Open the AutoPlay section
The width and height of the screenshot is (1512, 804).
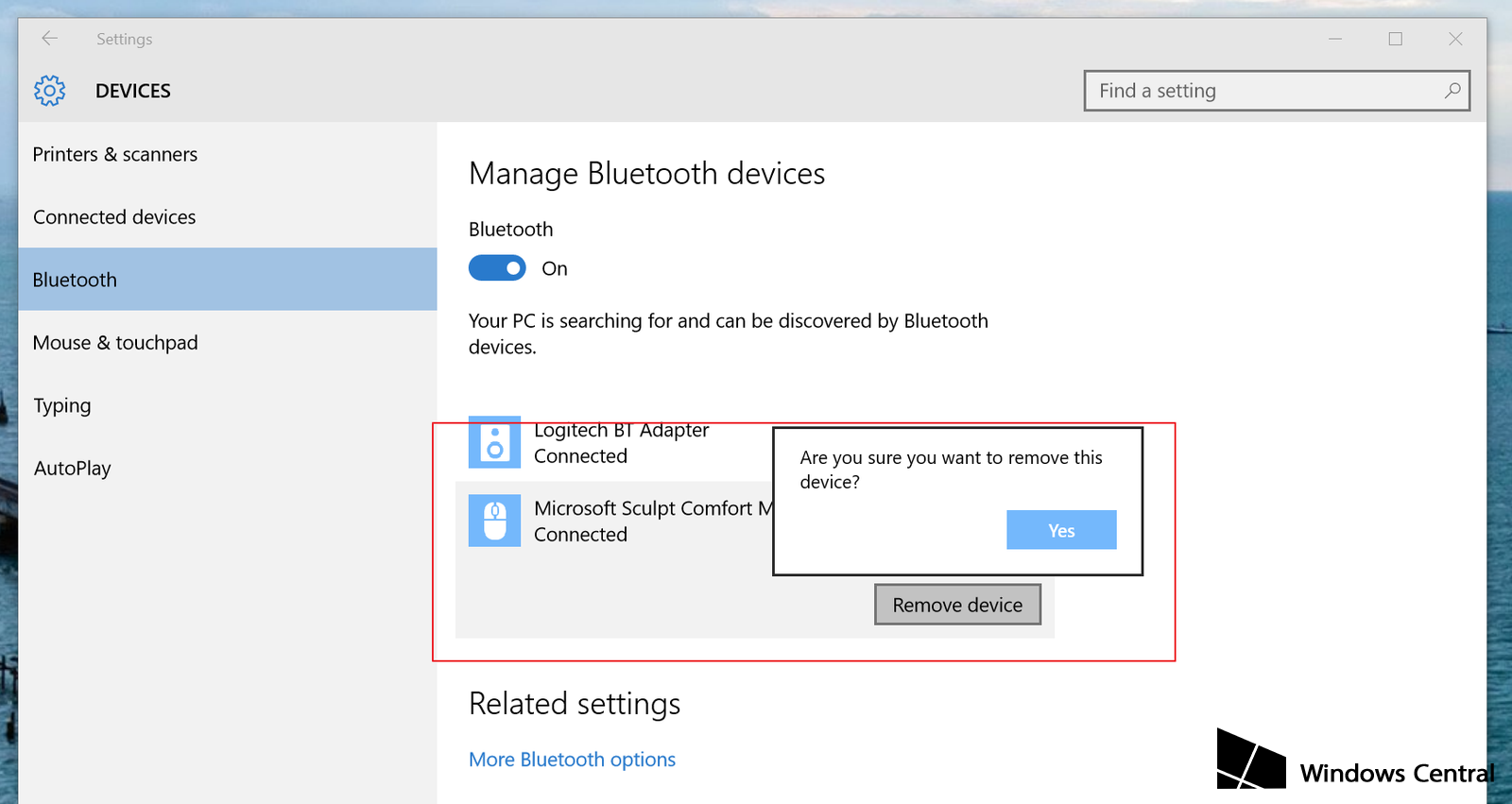(228, 469)
